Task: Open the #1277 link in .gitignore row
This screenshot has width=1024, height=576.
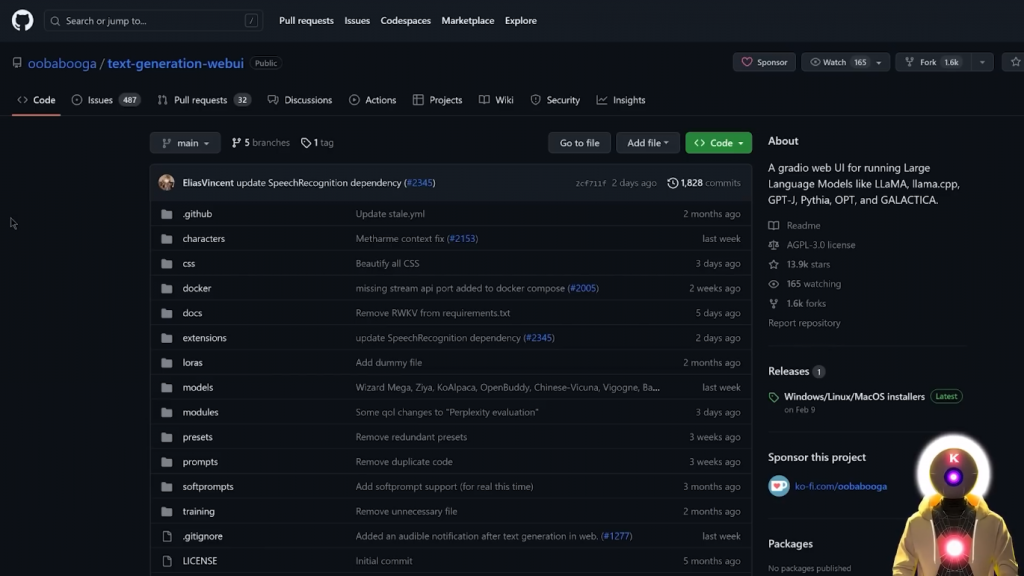Action: [616, 536]
